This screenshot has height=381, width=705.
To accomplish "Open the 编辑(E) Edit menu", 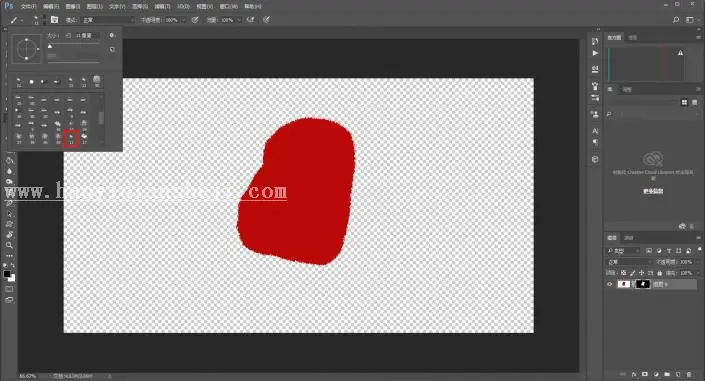I will tap(50, 7).
